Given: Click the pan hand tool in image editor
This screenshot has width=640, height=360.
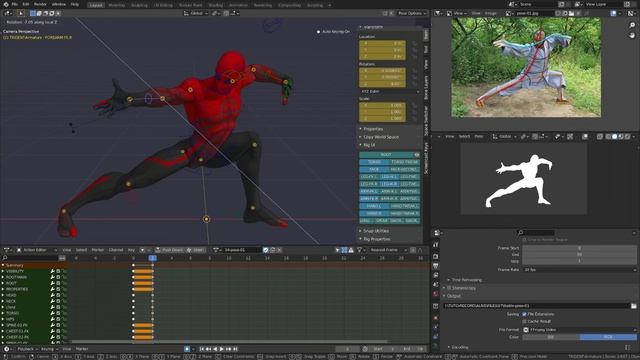Looking at the screenshot, I should click(x=632, y=36).
